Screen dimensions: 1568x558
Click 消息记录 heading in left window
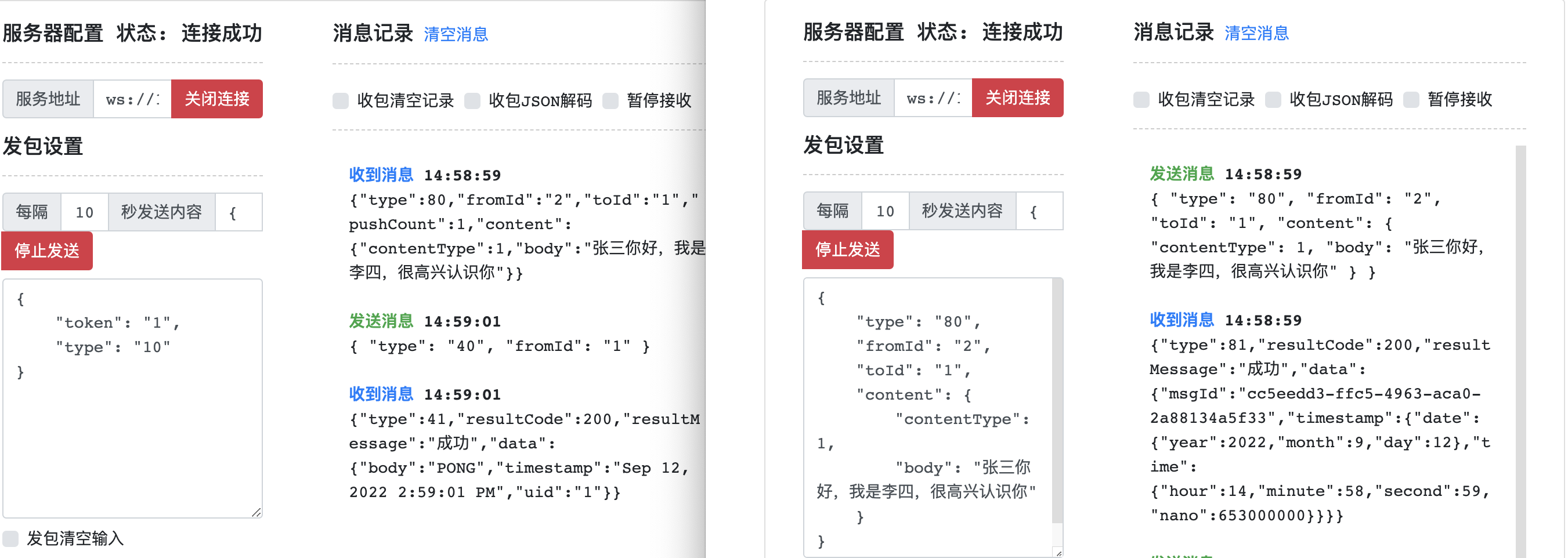click(x=373, y=34)
